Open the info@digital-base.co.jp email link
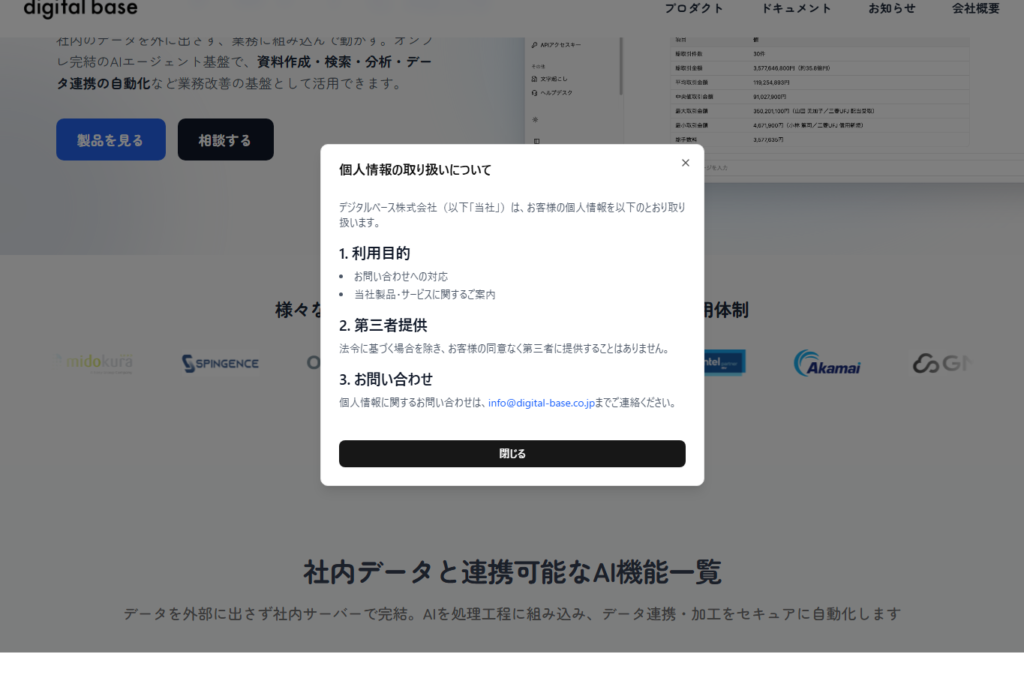This screenshot has width=1024, height=675. 541,403
